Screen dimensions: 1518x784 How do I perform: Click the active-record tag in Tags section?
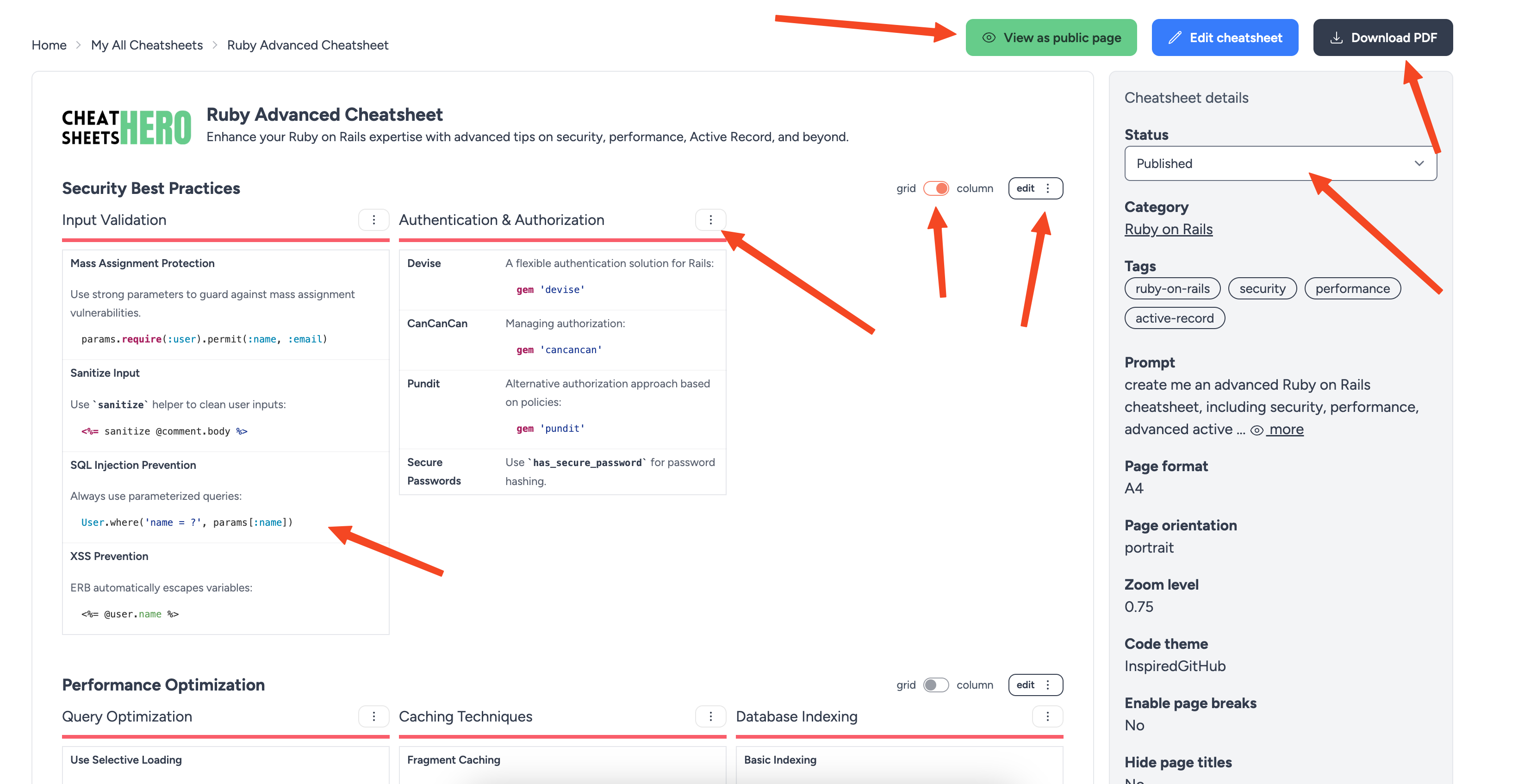click(x=1175, y=317)
